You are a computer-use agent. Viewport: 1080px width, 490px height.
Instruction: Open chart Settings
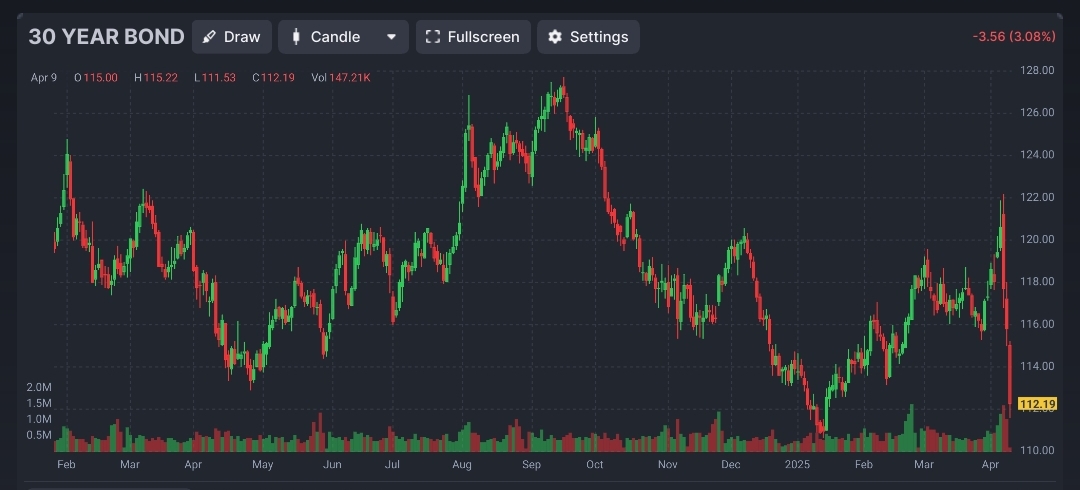(x=588, y=37)
